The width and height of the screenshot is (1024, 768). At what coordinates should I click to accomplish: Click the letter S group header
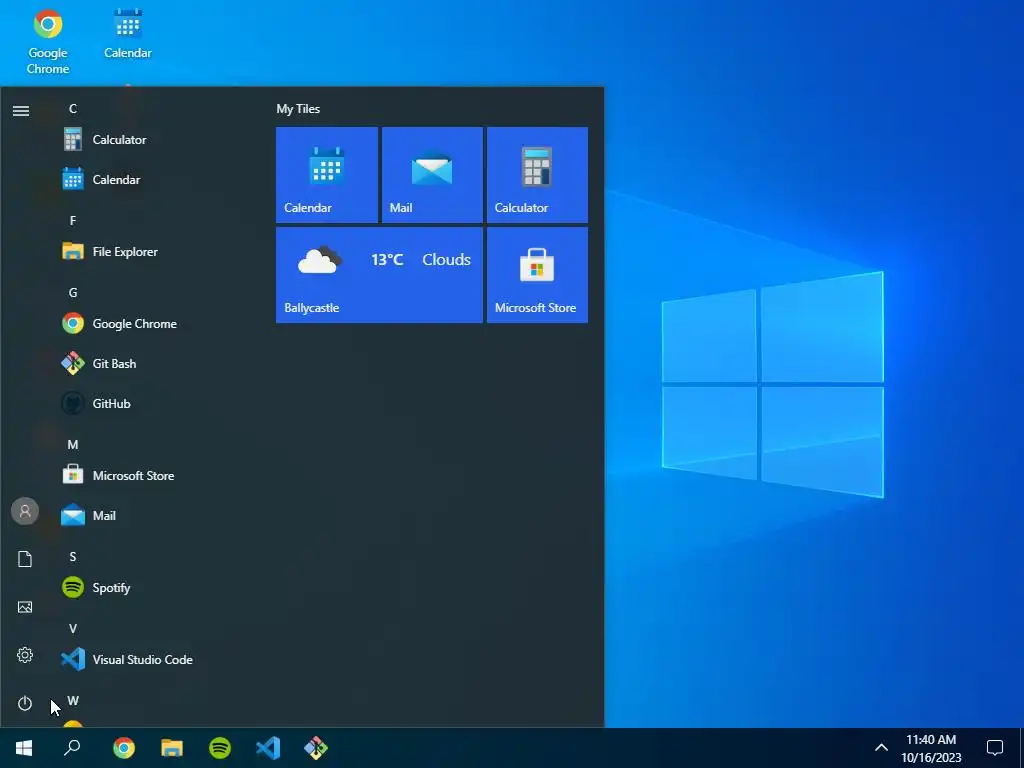click(73, 556)
